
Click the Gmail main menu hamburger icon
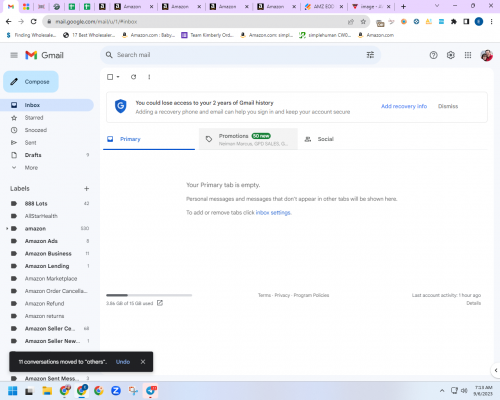(14, 55)
